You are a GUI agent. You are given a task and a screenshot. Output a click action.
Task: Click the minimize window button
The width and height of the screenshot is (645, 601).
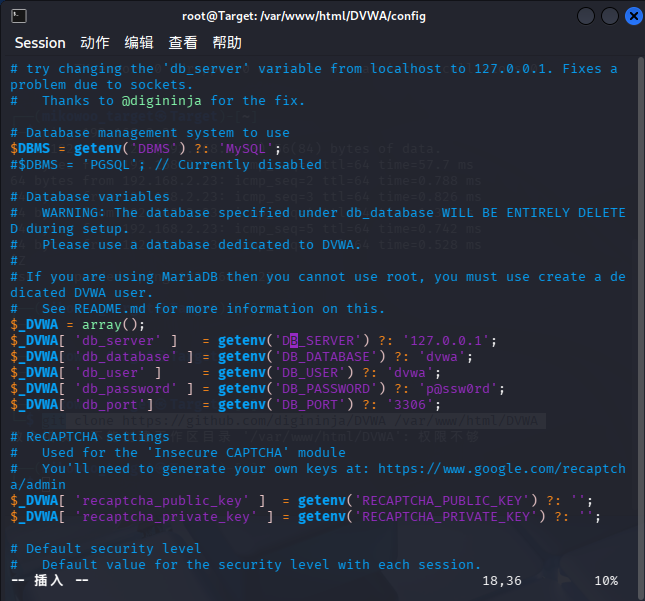click(x=586, y=16)
